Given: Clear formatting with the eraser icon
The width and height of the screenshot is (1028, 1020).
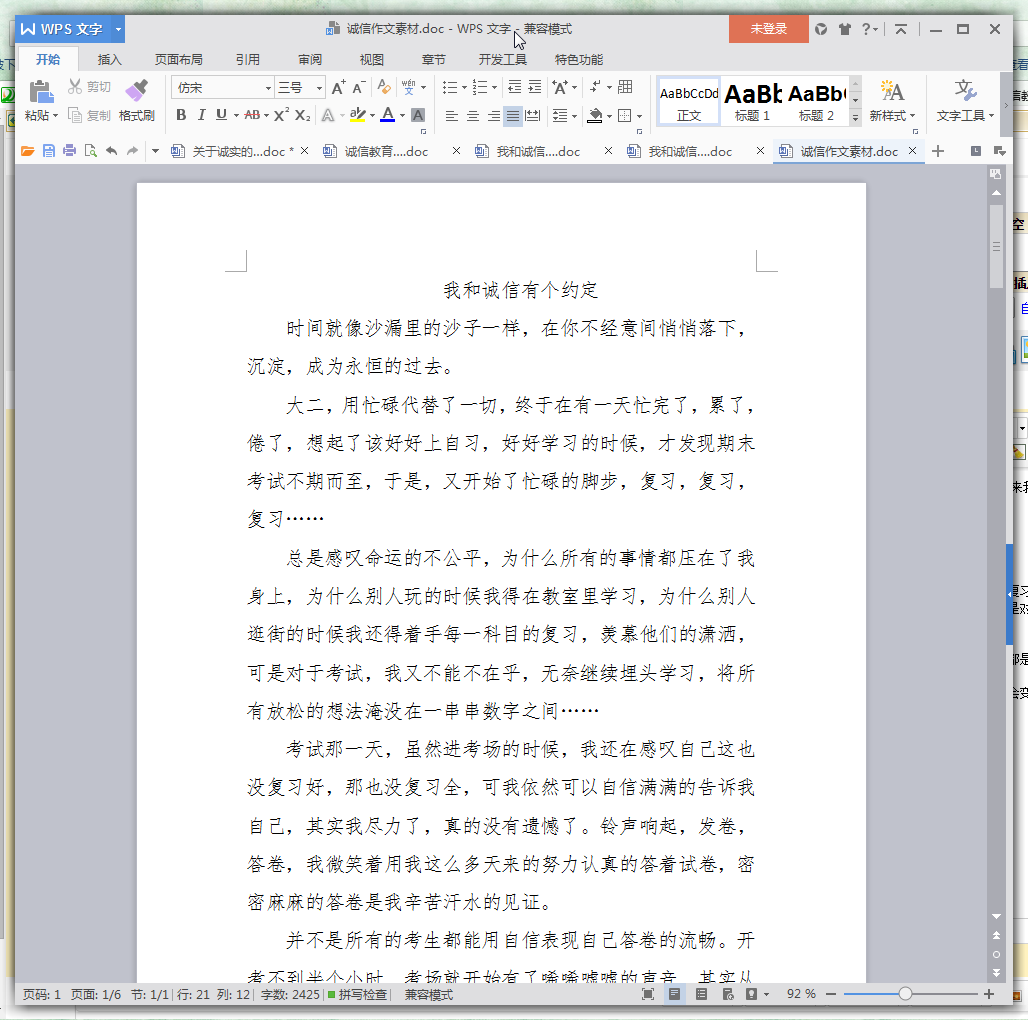Looking at the screenshot, I should (x=384, y=87).
